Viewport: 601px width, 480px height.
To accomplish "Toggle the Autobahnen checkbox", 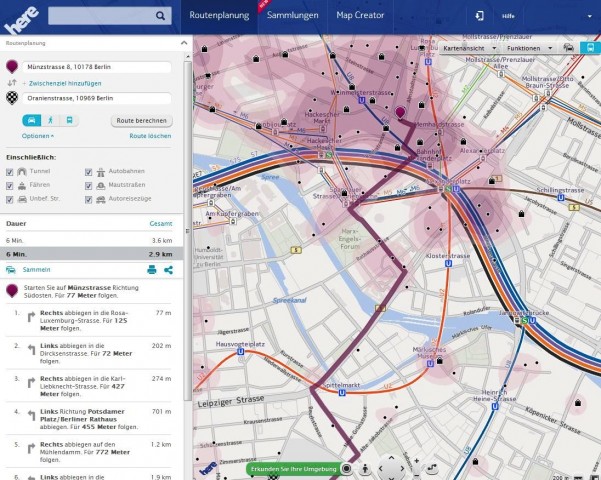I will (89, 172).
